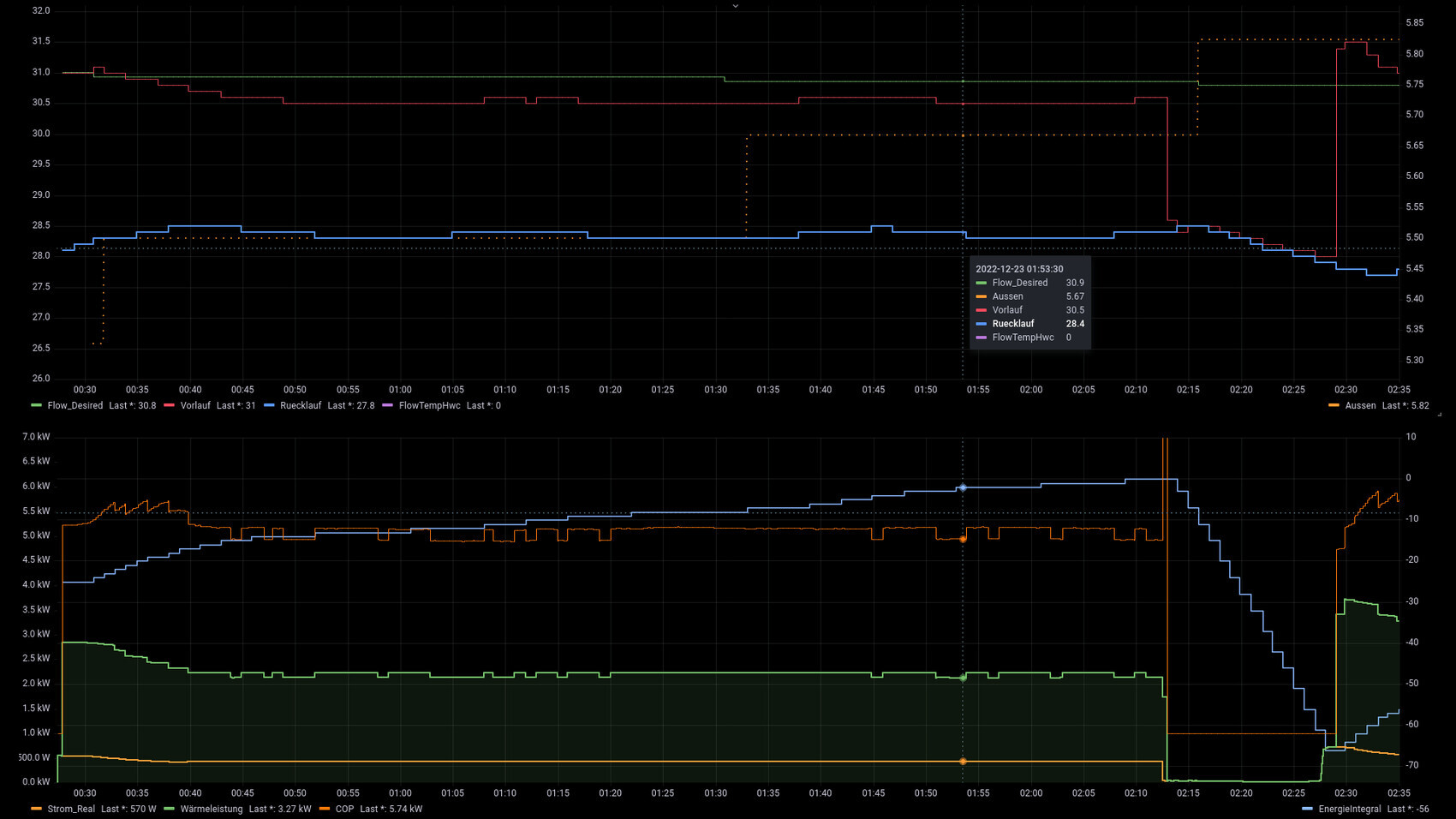The height and width of the screenshot is (819, 1456).
Task: Select the EnergieIntegral legend label
Action: [1349, 809]
